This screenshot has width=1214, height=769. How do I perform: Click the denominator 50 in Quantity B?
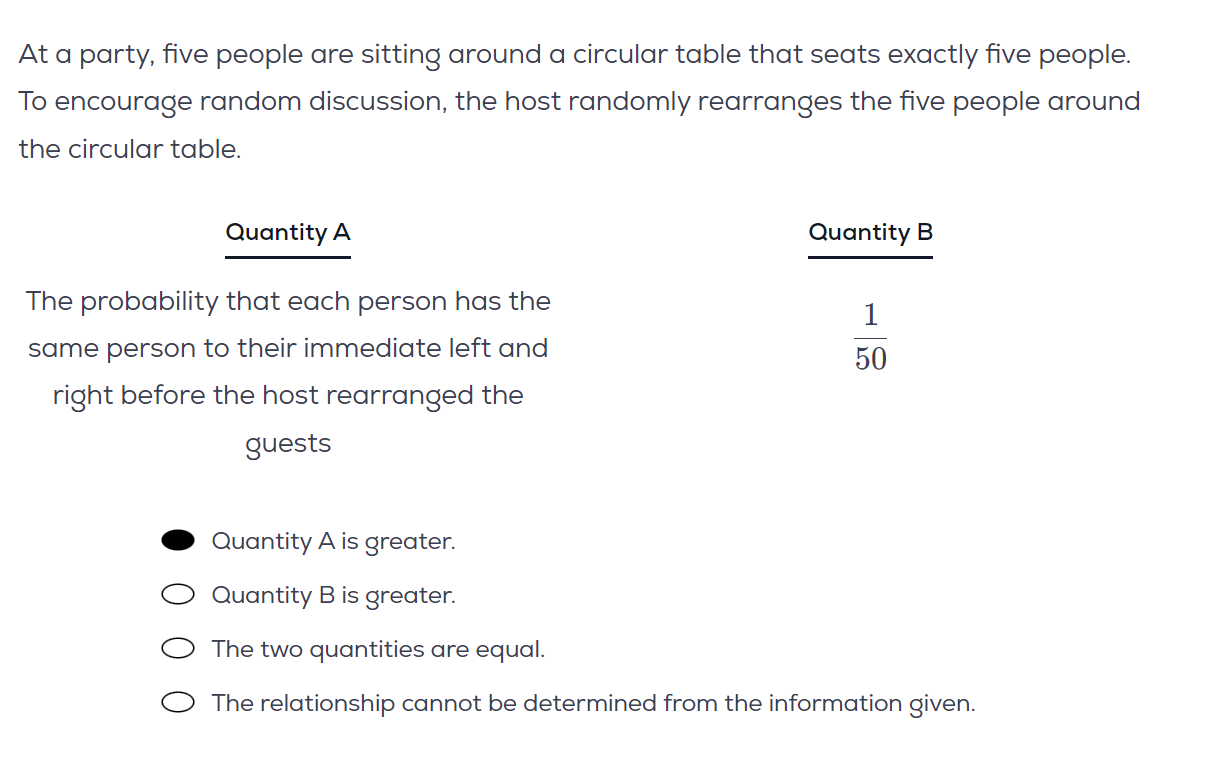[x=871, y=359]
